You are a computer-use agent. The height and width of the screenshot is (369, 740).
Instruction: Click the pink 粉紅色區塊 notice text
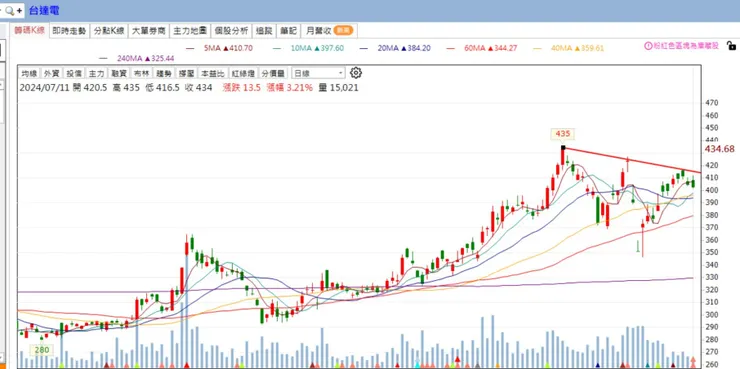point(686,46)
